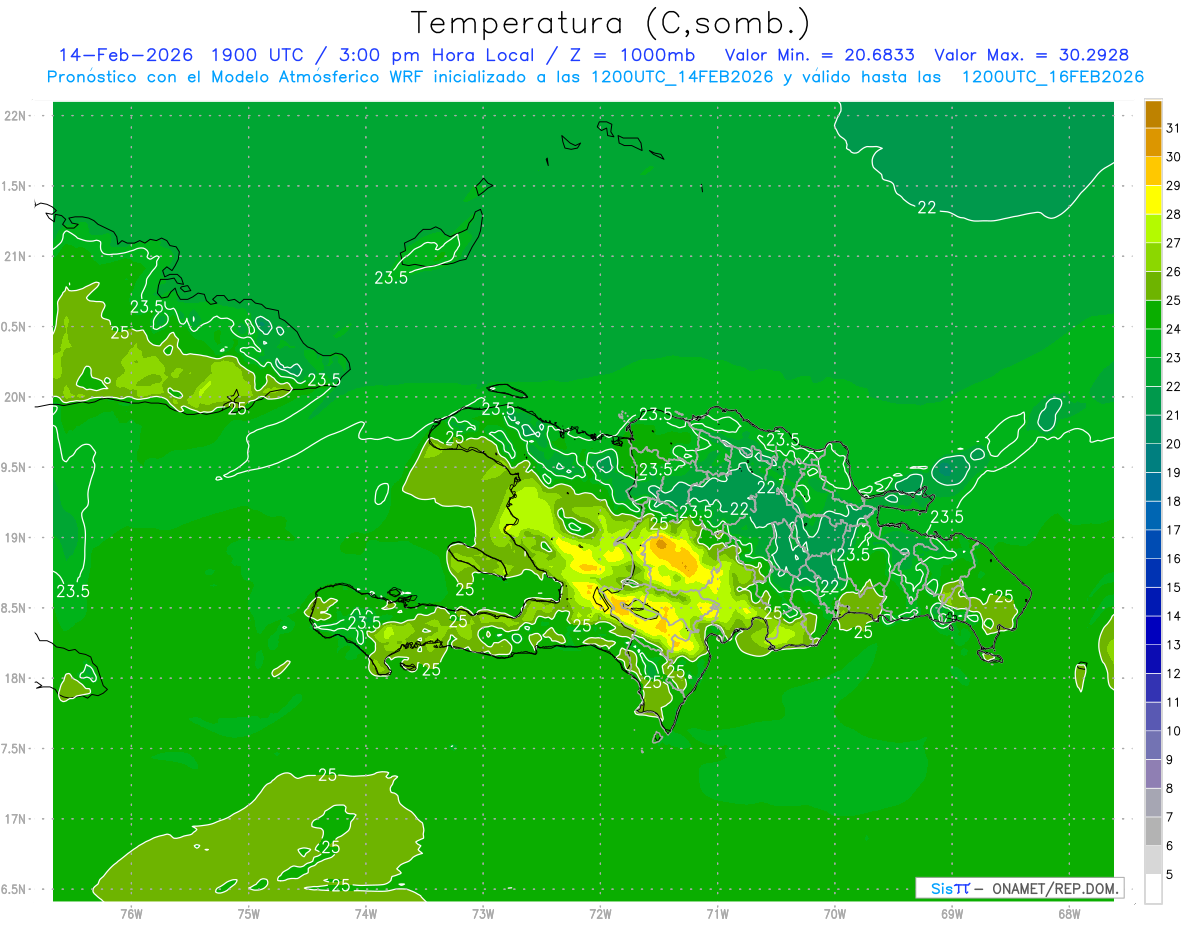This screenshot has height=927, width=1200.
Task: Click the "7.5N" latitude axis label
Action: pyautogui.click(x=15, y=749)
